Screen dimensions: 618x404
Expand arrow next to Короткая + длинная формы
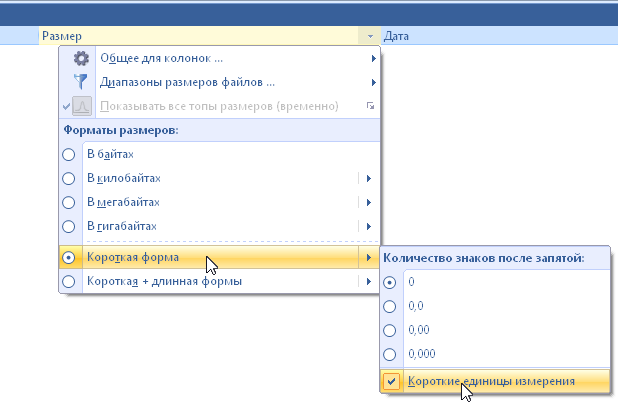click(x=369, y=281)
